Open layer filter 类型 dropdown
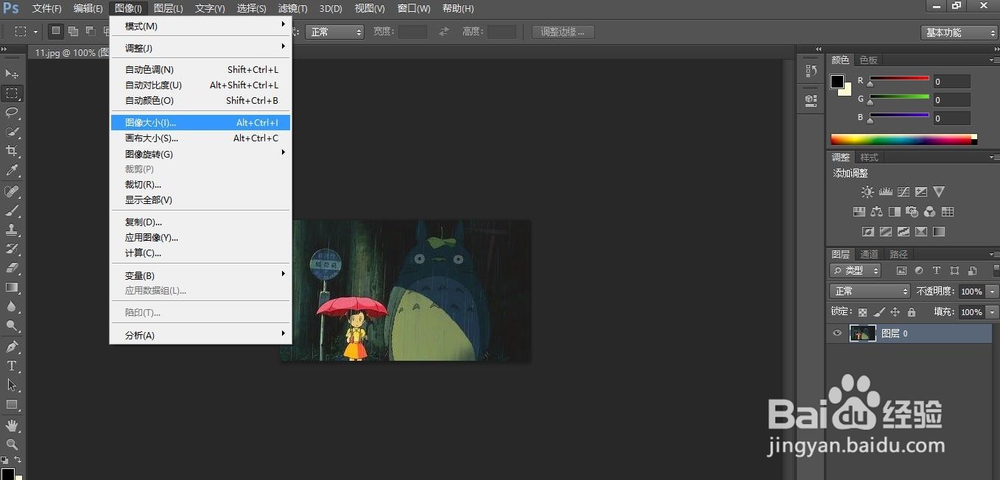 pos(855,270)
